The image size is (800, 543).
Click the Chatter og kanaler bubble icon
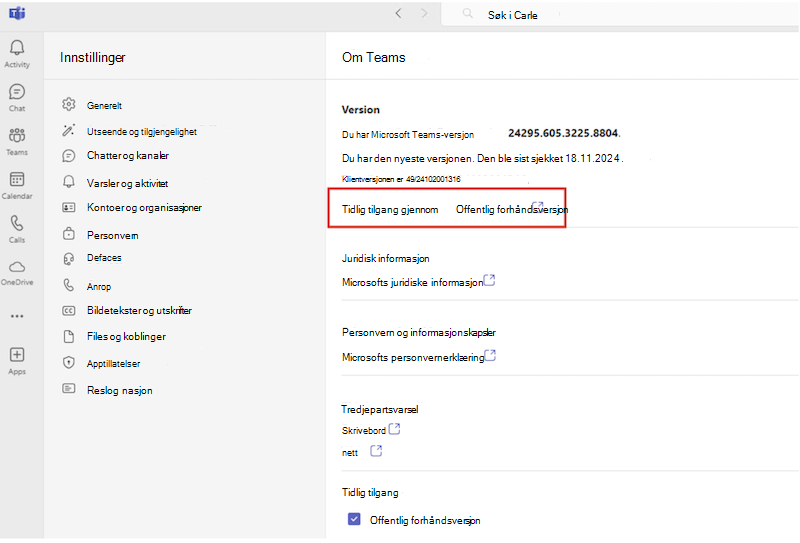click(x=69, y=156)
